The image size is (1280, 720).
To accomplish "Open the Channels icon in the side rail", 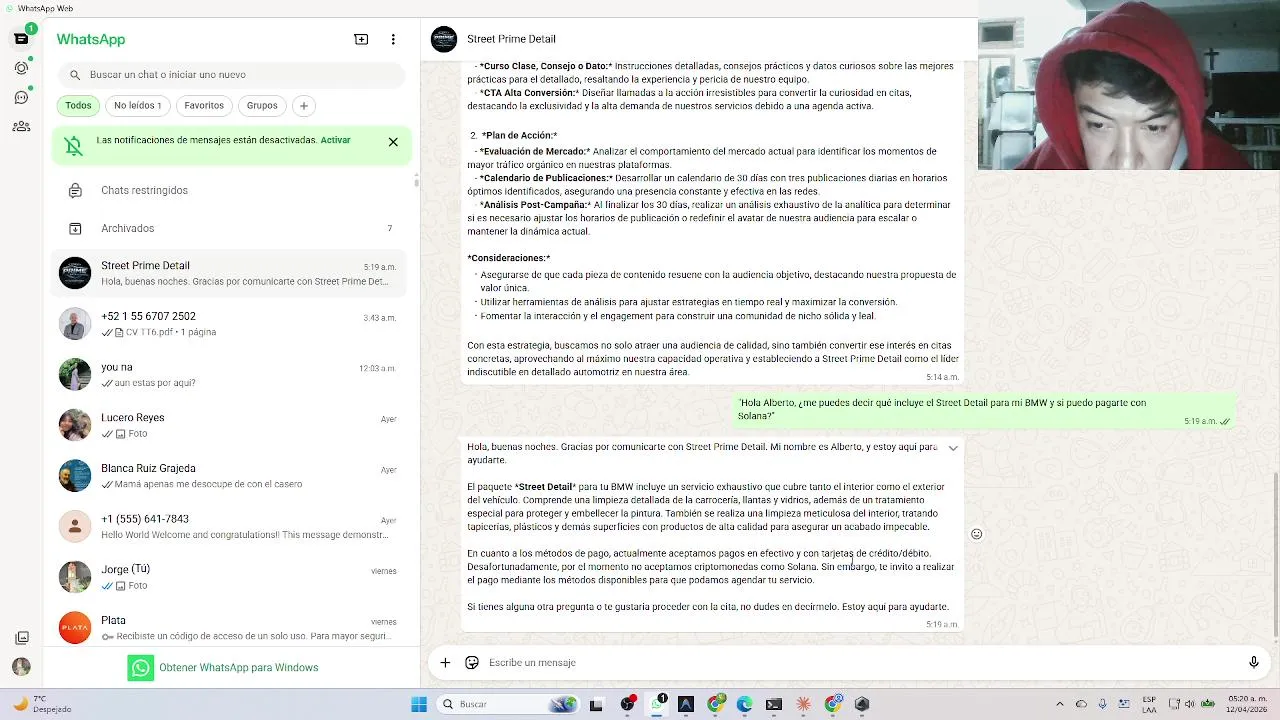I will tap(21, 97).
